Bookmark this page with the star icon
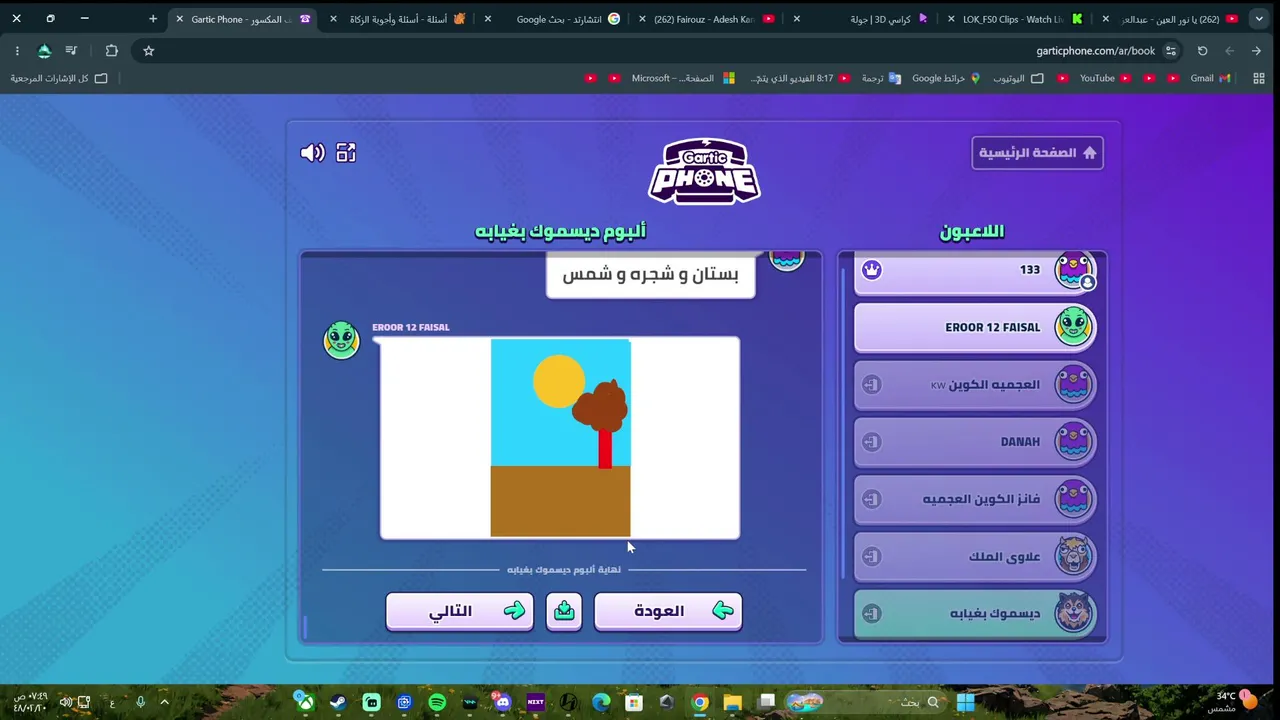 pyautogui.click(x=149, y=51)
